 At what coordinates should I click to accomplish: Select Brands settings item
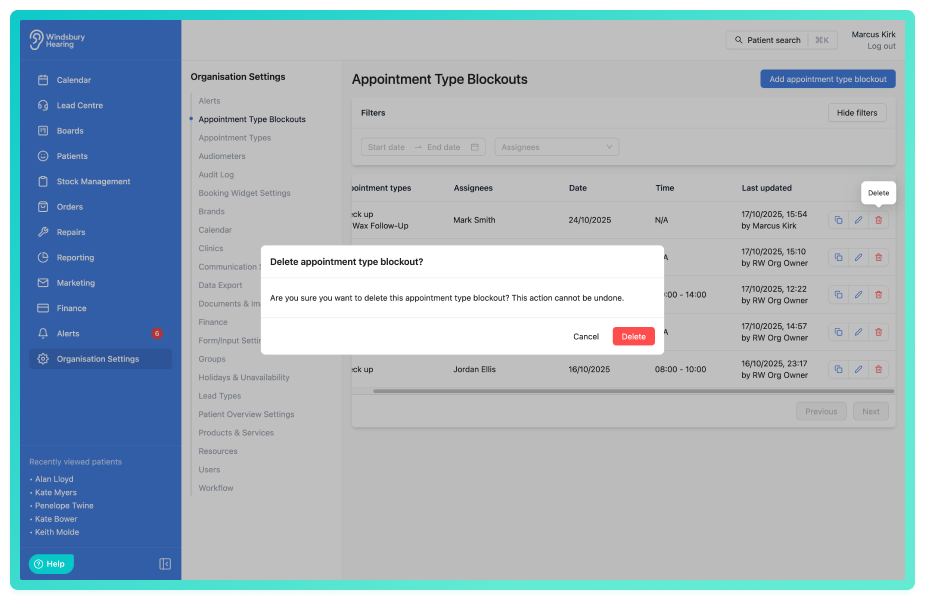(x=211, y=211)
